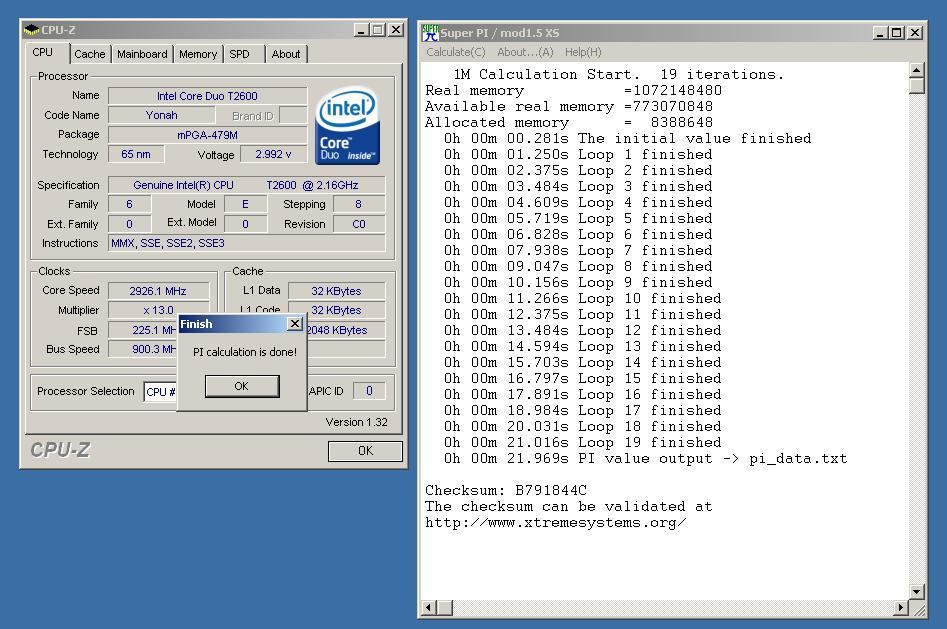Minimize the CPU-Z window

pyautogui.click(x=361, y=30)
